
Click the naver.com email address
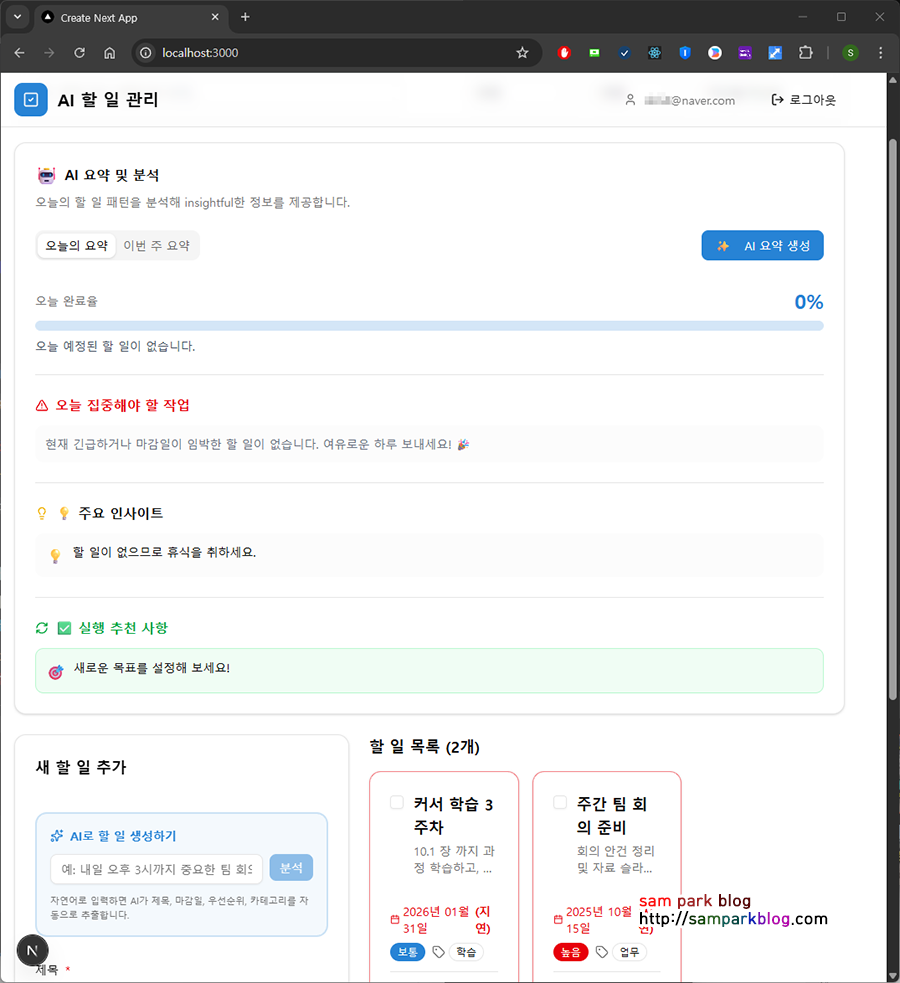click(689, 100)
